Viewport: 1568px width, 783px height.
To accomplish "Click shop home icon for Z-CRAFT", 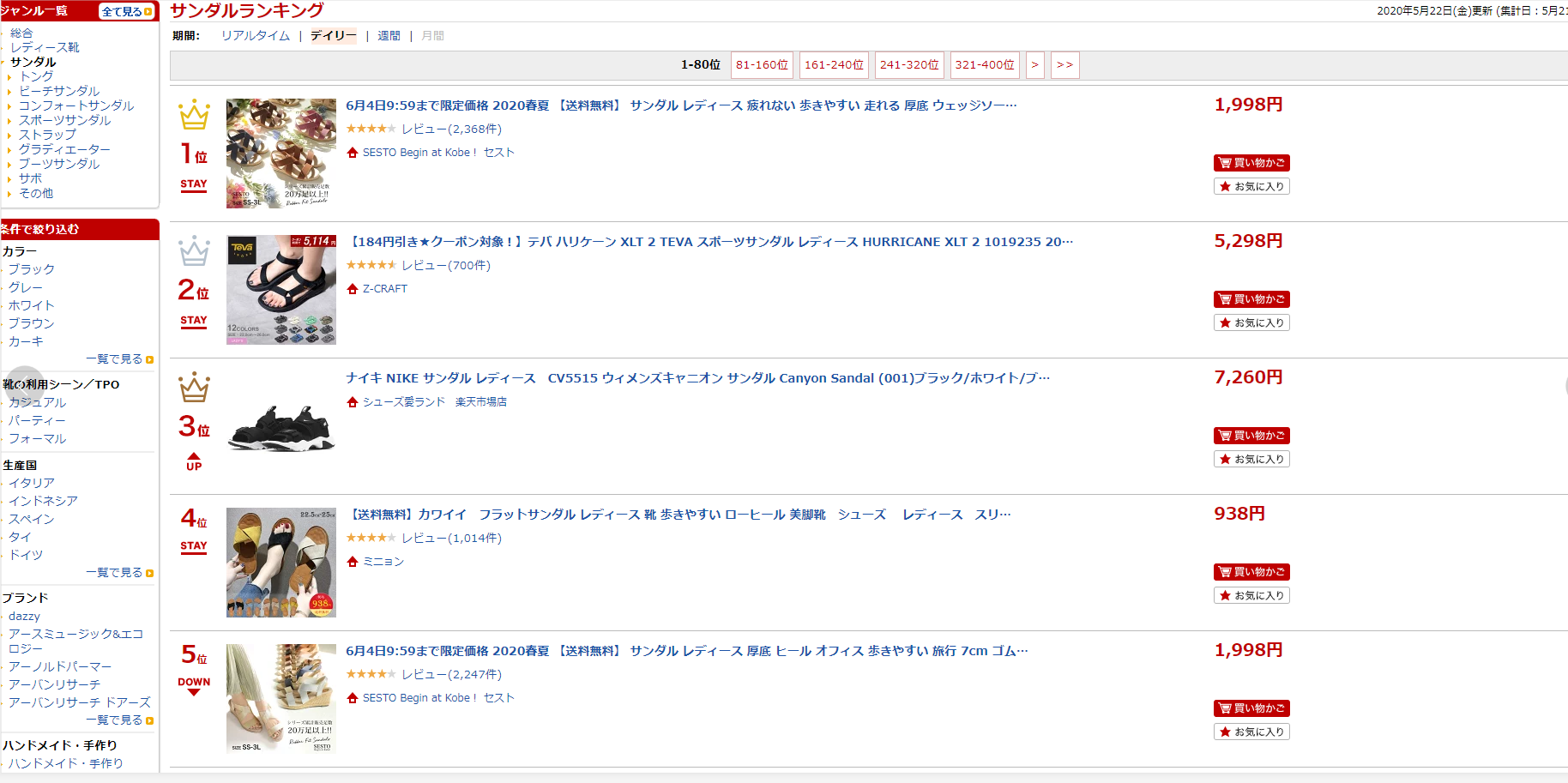I will point(352,289).
